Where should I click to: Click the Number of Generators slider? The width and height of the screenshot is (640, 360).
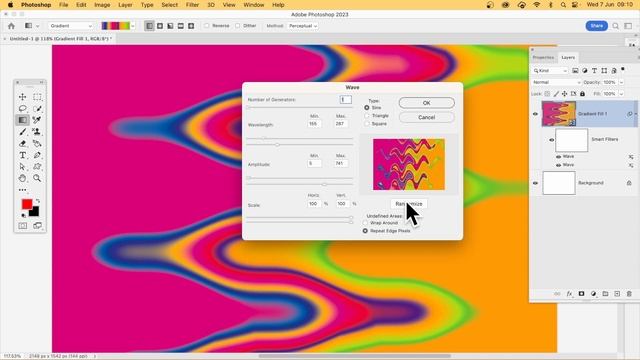pos(300,107)
